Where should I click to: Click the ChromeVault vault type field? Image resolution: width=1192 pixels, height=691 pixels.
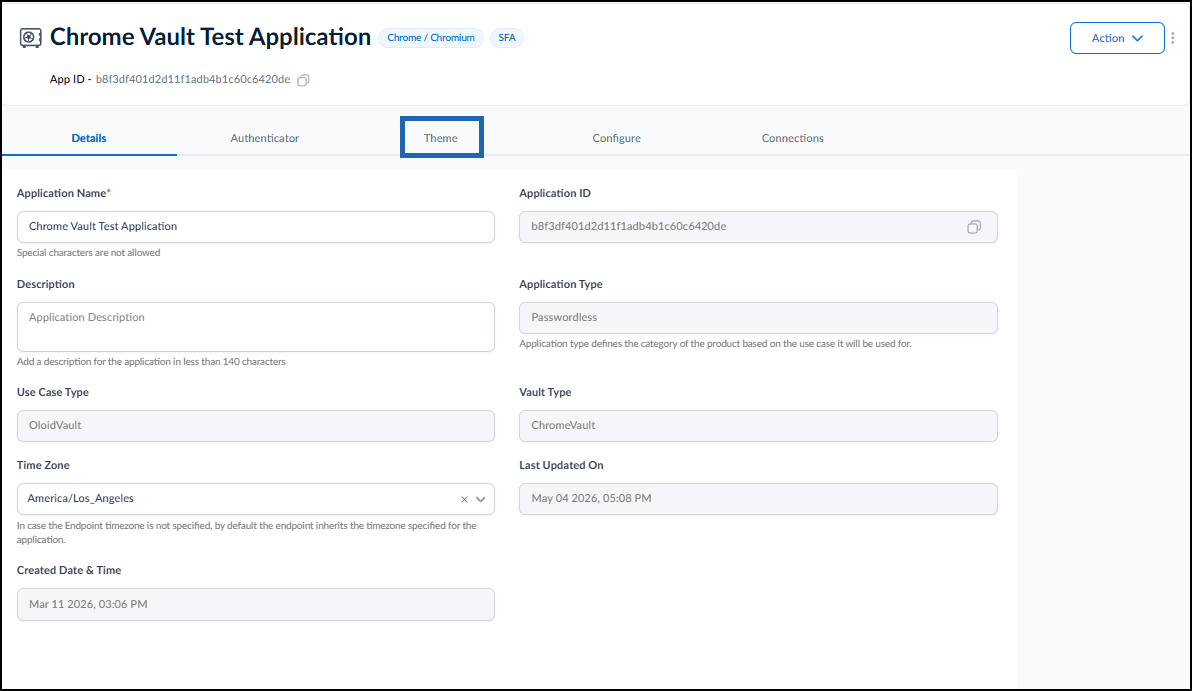click(758, 426)
